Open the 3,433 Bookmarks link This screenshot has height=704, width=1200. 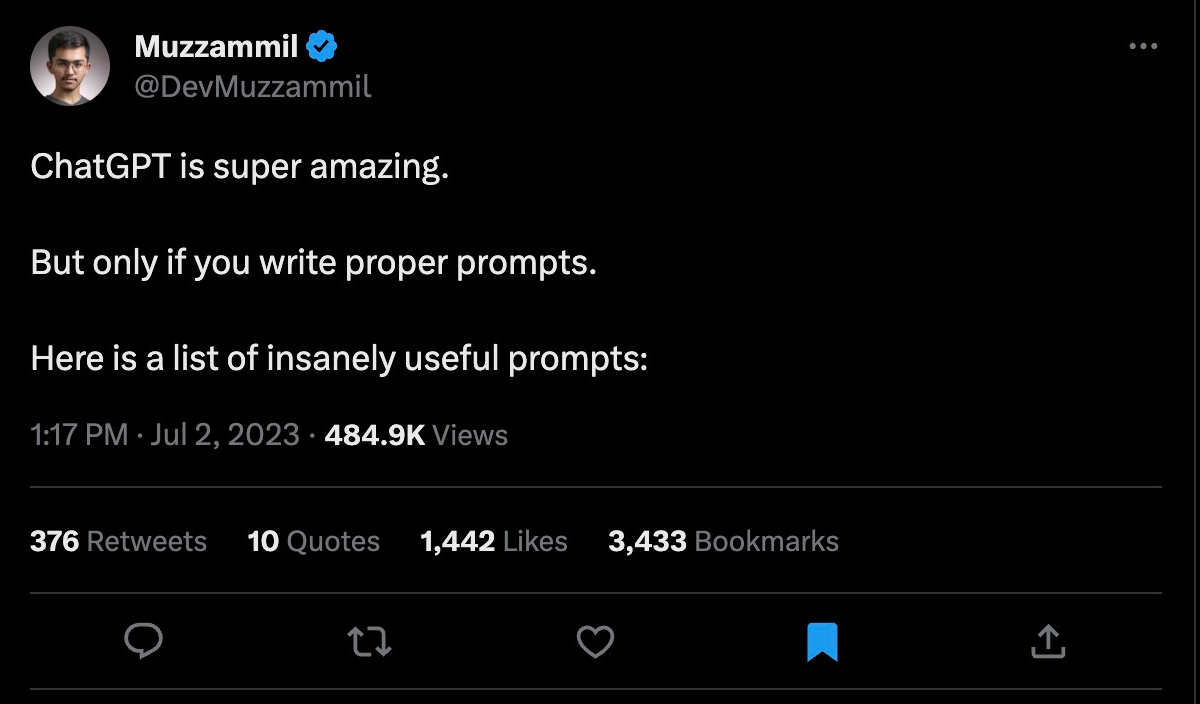725,541
